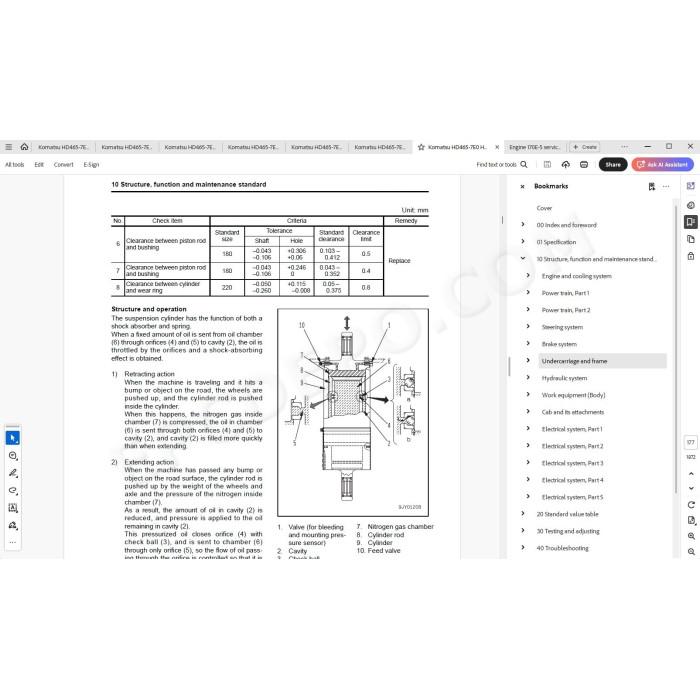The image size is (700, 700).
Task: Add a new bookmark in Bookmarks panel
Action: [x=651, y=186]
